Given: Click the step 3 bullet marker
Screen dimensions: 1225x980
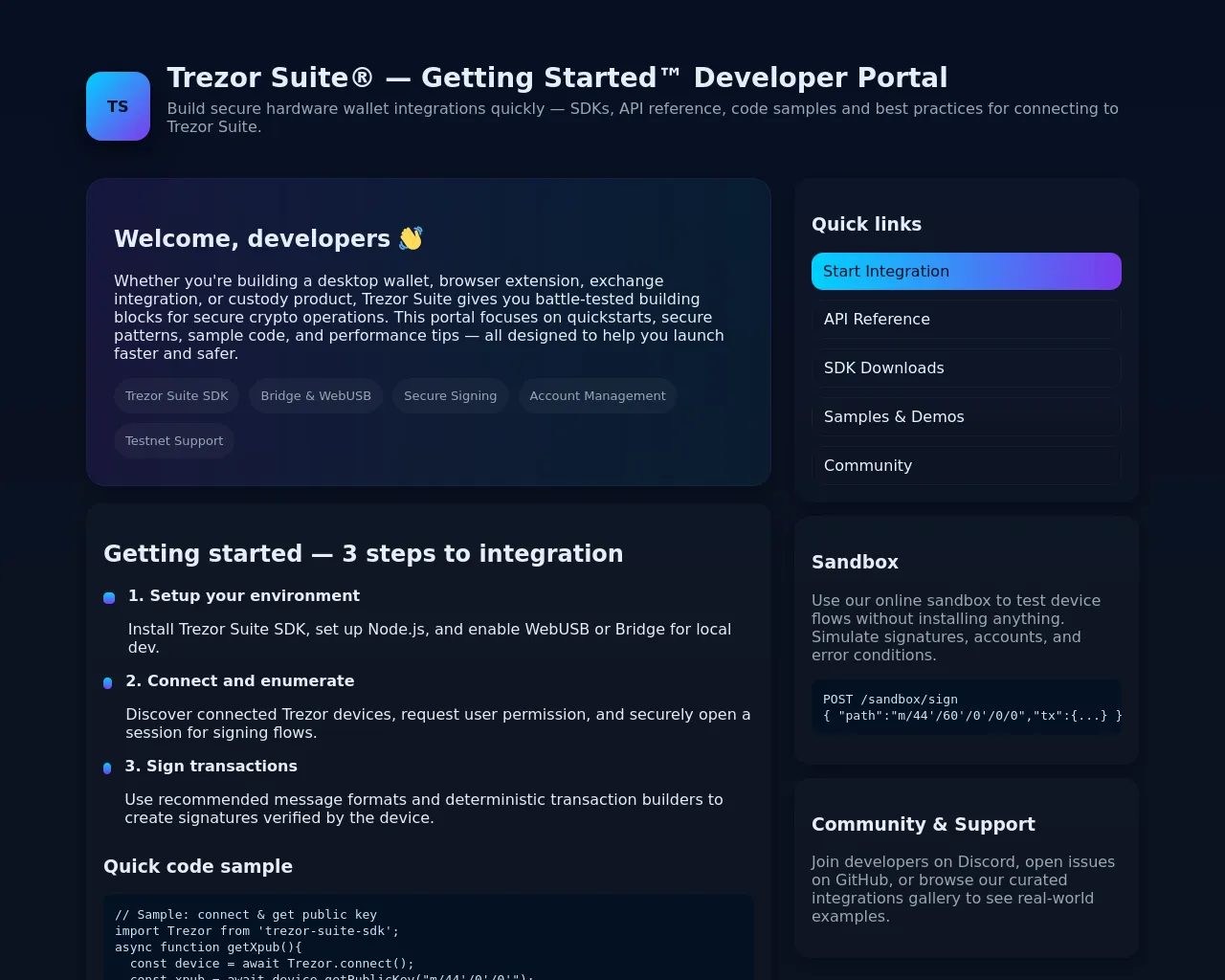Looking at the screenshot, I should click(x=107, y=768).
